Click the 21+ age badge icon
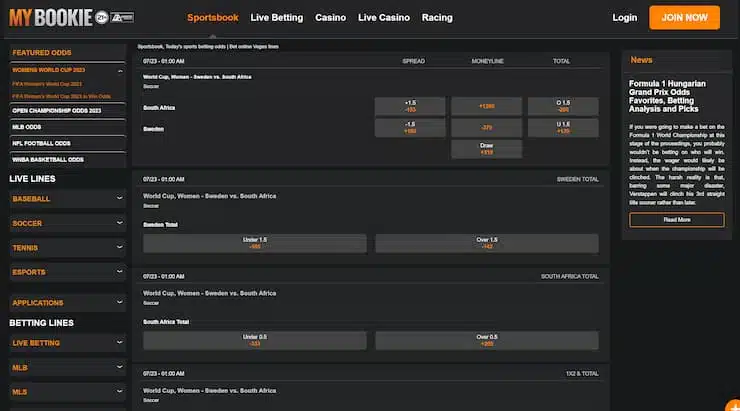Viewport: 740px width, 411px height. 101,18
